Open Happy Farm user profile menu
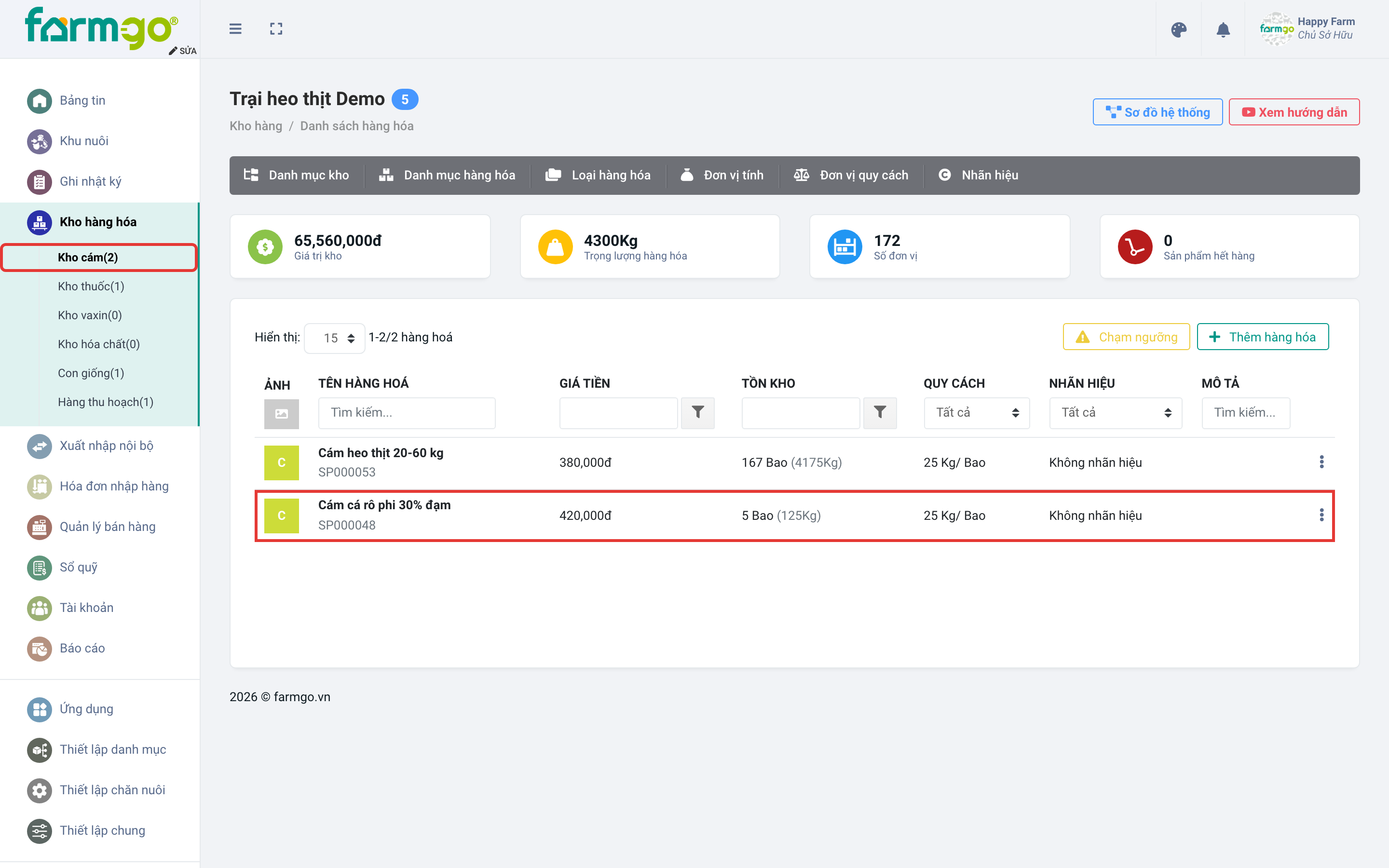Screen dimensions: 1389x868 [1307, 29]
